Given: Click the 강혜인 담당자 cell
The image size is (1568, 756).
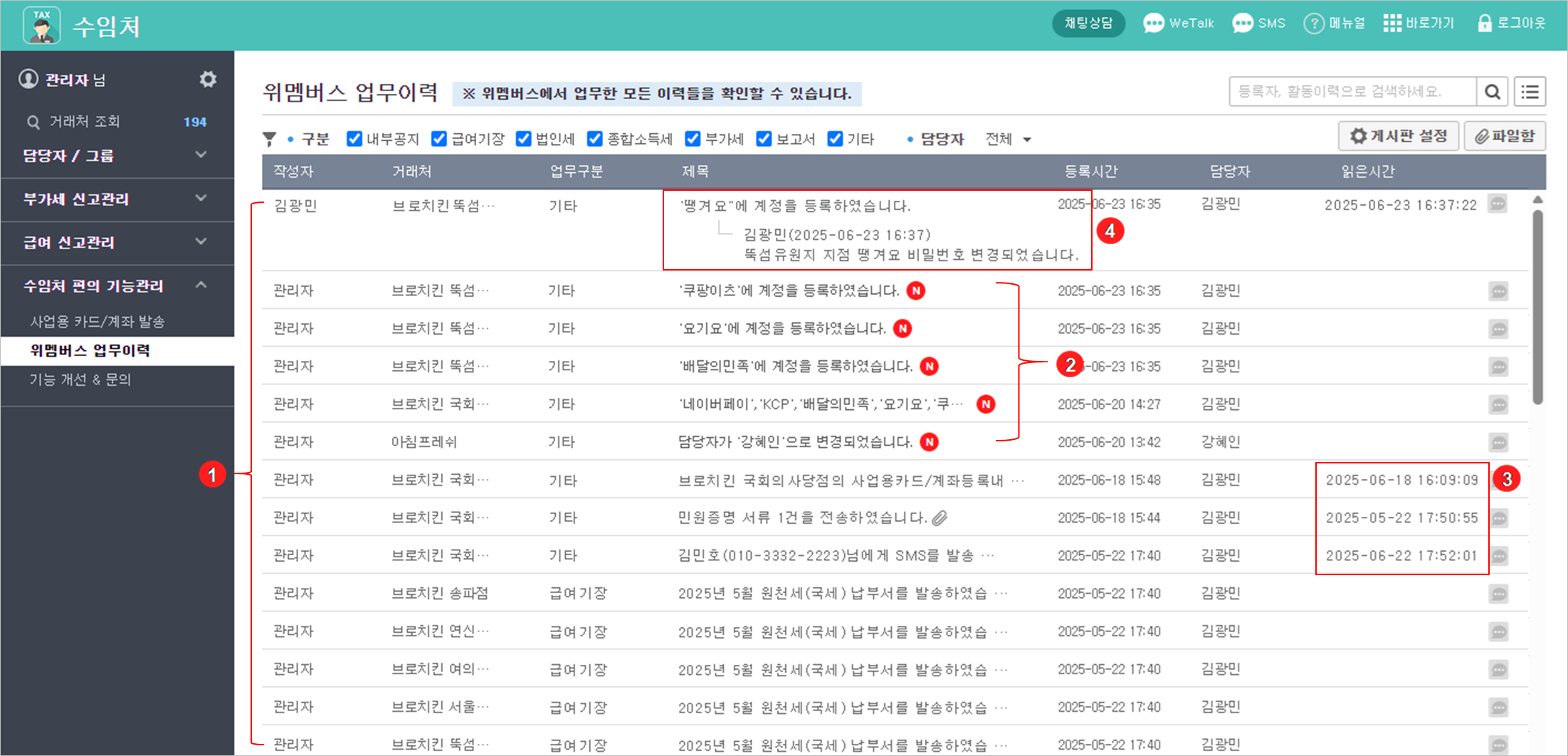Looking at the screenshot, I should pyautogui.click(x=1221, y=442).
